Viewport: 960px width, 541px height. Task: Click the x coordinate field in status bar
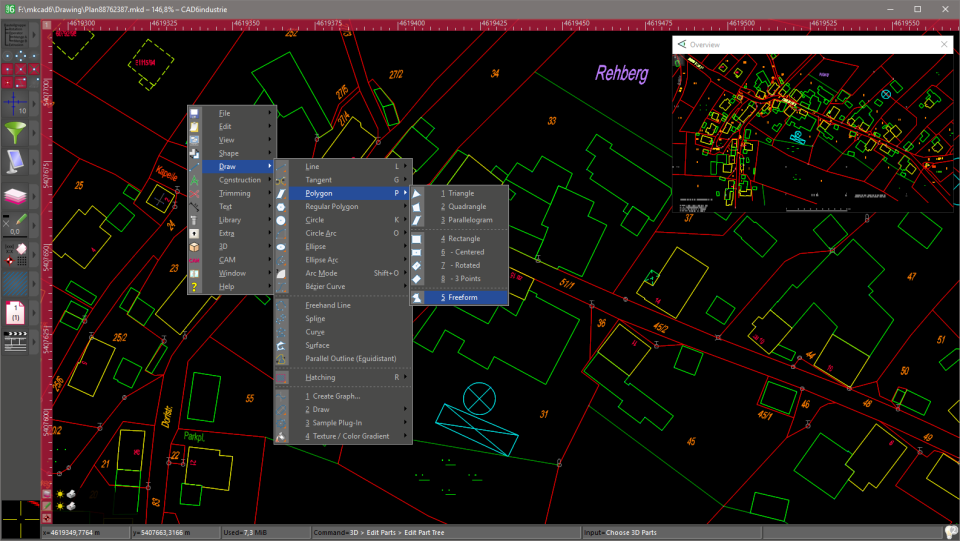[x=85, y=532]
